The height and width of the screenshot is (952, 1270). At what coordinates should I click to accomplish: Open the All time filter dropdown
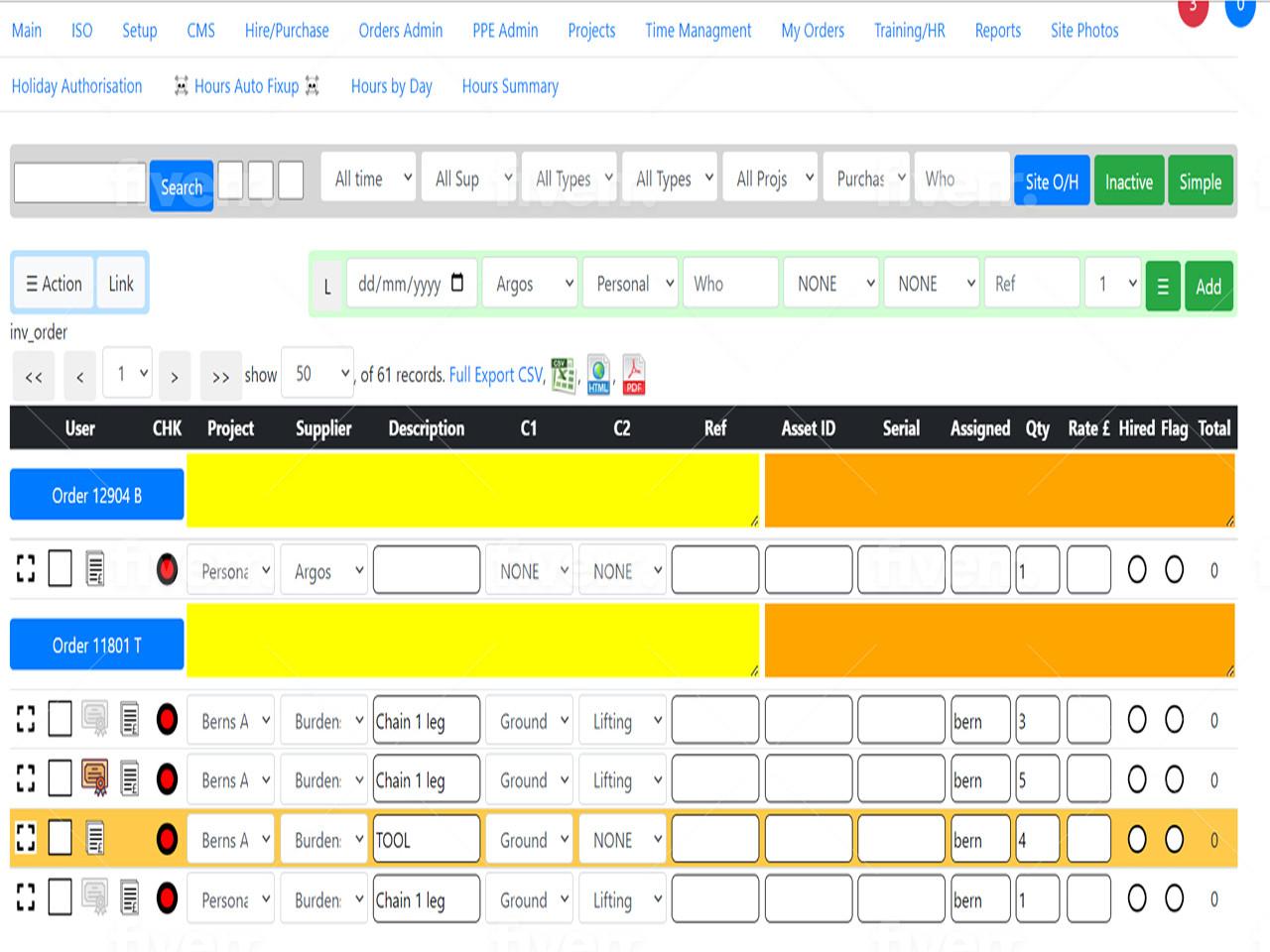368,178
